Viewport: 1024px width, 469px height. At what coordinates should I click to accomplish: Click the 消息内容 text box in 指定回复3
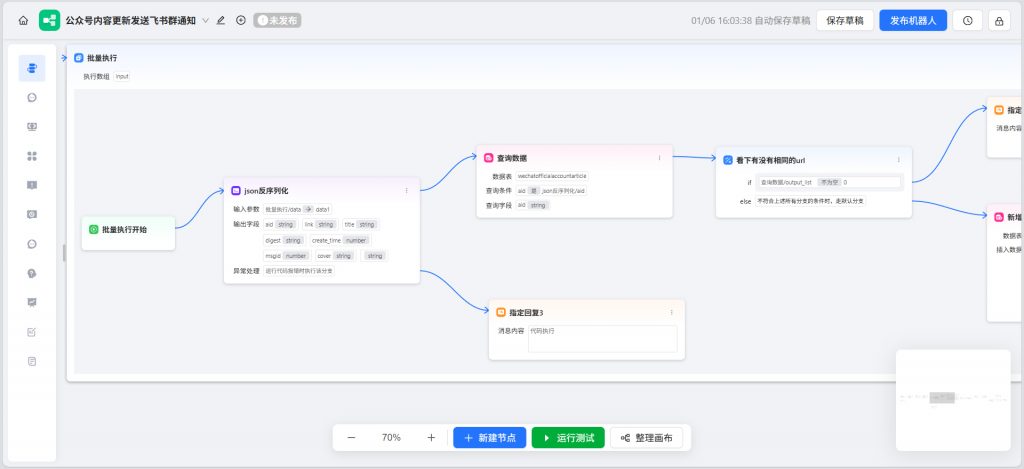click(x=602, y=339)
